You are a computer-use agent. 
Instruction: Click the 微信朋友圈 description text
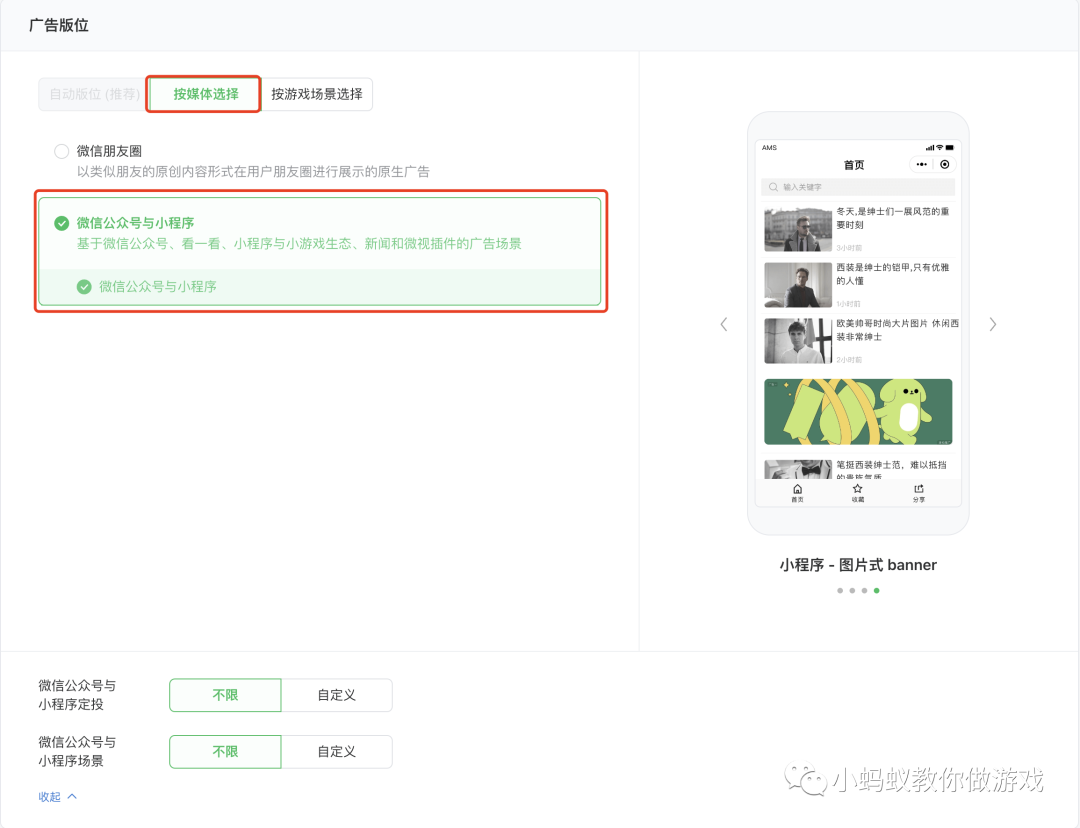(253, 172)
